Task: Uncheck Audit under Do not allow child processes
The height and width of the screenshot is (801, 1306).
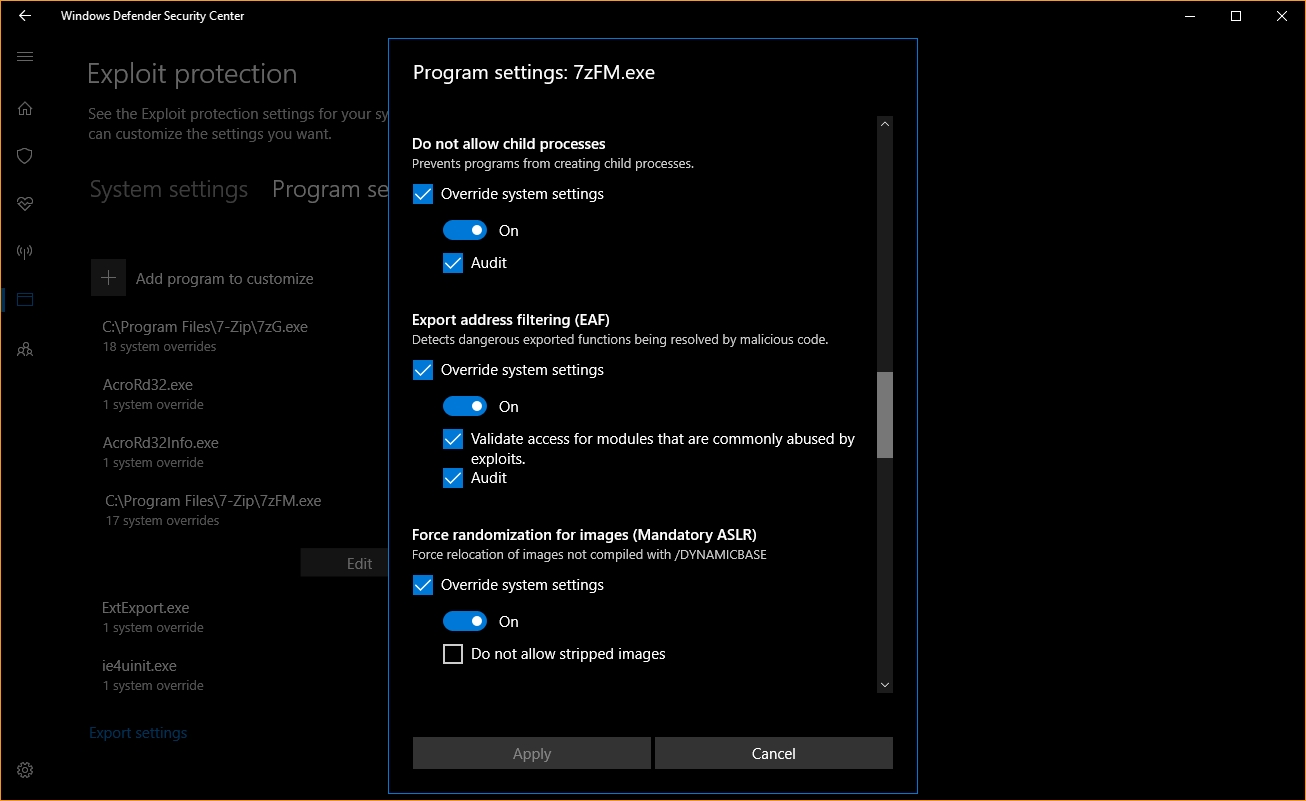Action: [453, 263]
